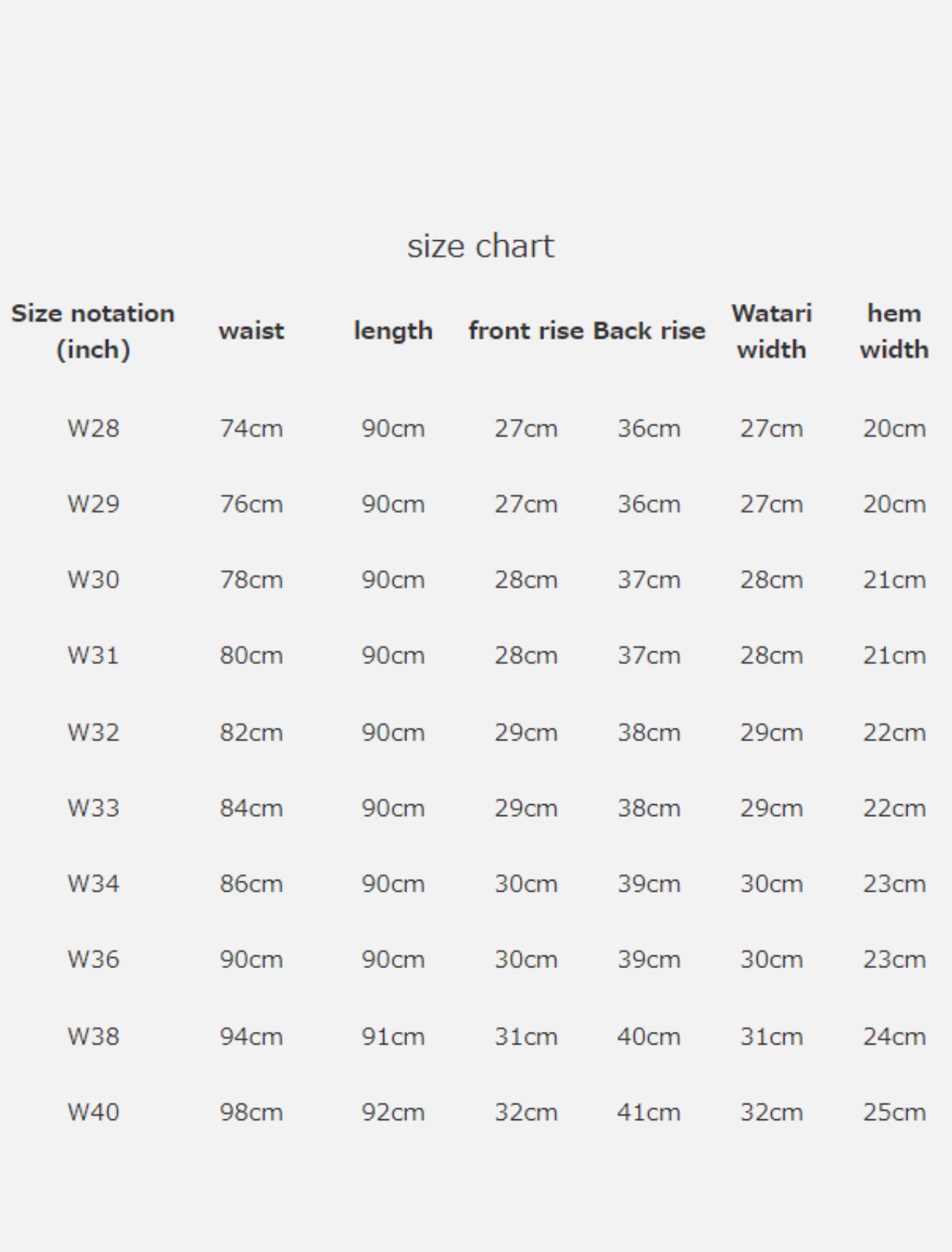
Task: Click the W30 size row label
Action: coord(93,580)
